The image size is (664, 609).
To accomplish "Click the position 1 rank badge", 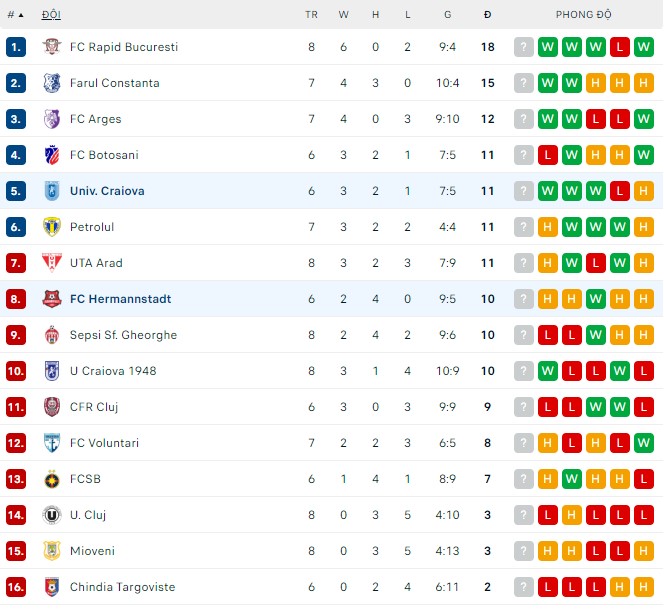I will pyautogui.click(x=15, y=47).
